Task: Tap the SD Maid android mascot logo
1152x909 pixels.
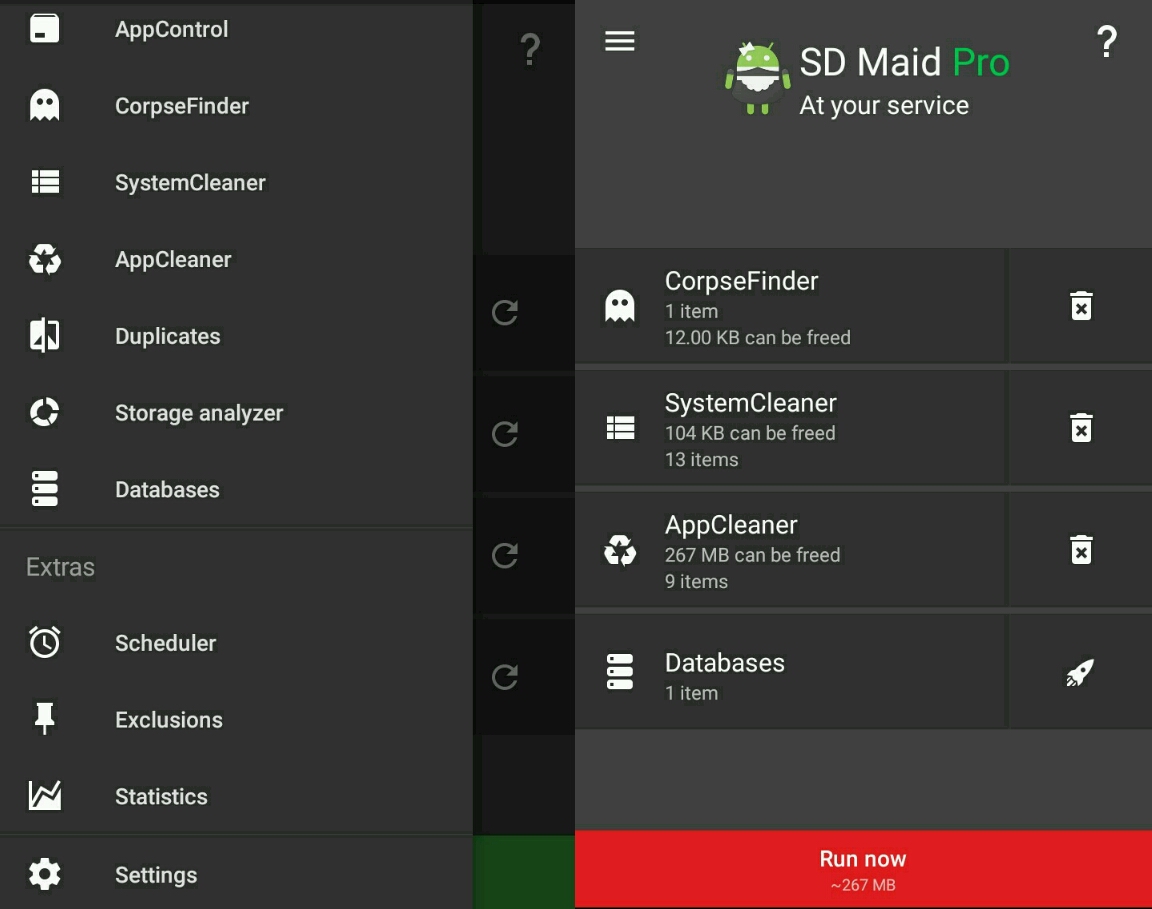Action: 757,78
